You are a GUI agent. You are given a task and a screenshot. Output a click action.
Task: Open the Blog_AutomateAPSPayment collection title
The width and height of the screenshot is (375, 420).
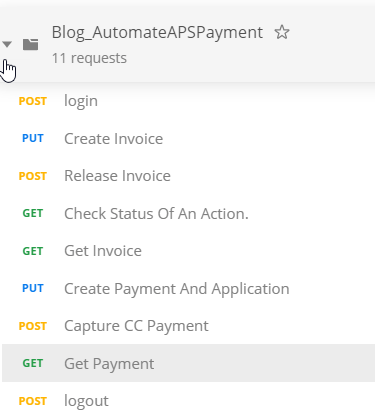point(157,33)
